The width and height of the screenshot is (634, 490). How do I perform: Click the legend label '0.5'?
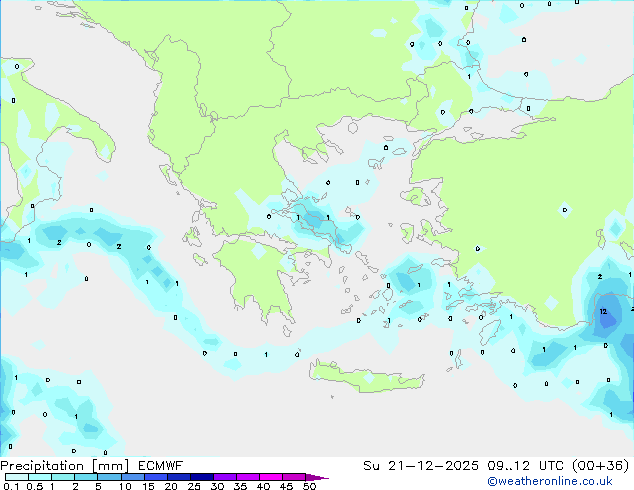click(x=34, y=486)
